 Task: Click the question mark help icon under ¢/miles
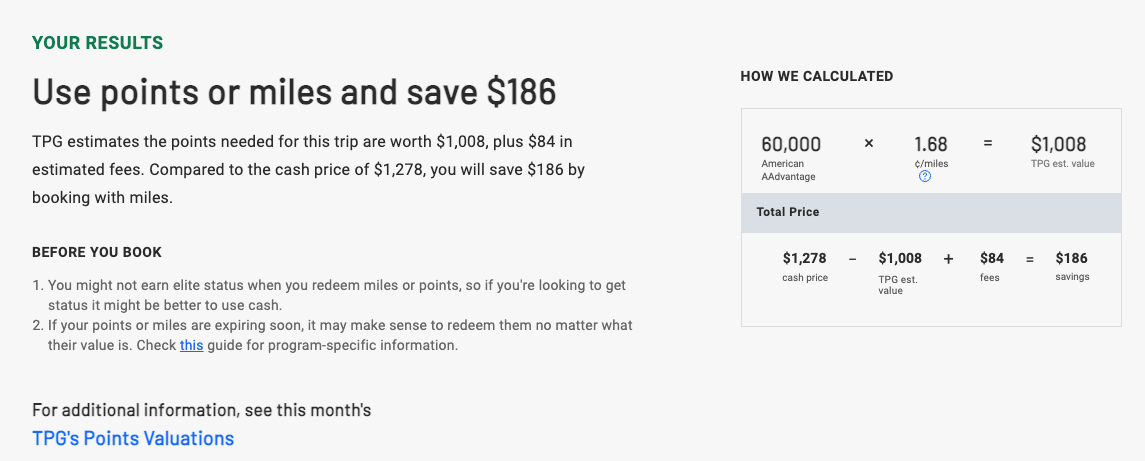click(925, 177)
